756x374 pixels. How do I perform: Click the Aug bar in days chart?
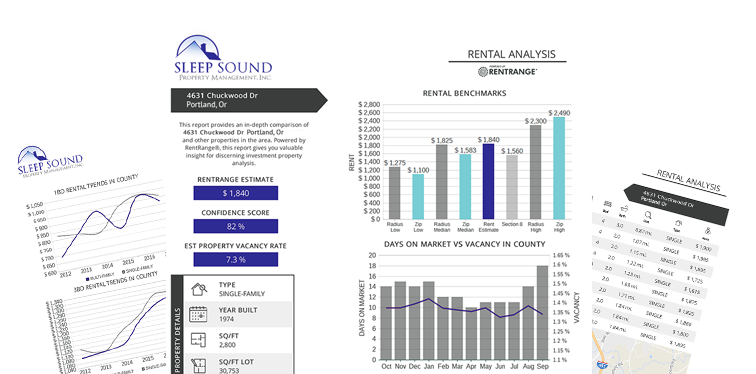(x=528, y=323)
